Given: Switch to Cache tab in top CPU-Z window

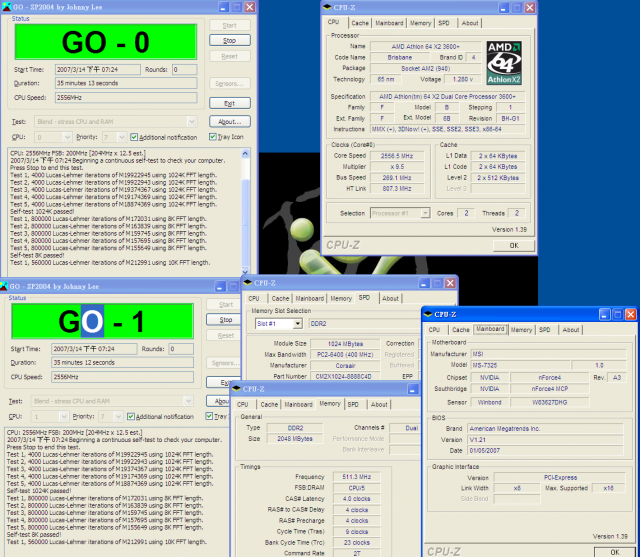Looking at the screenshot, I should tap(360, 23).
